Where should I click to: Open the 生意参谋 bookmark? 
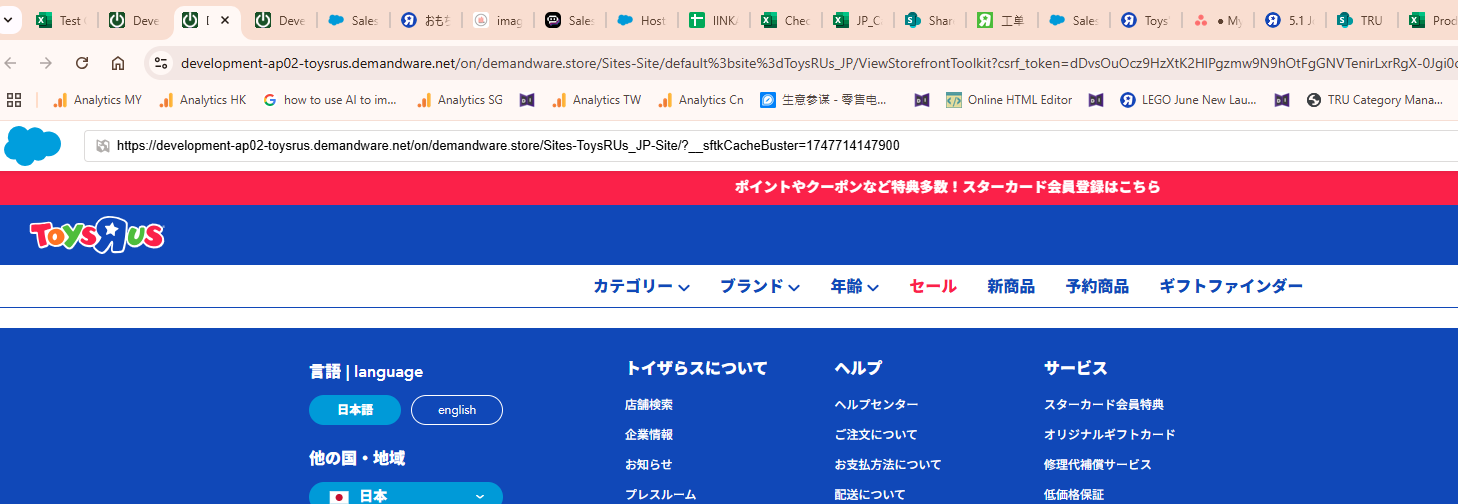coord(824,100)
